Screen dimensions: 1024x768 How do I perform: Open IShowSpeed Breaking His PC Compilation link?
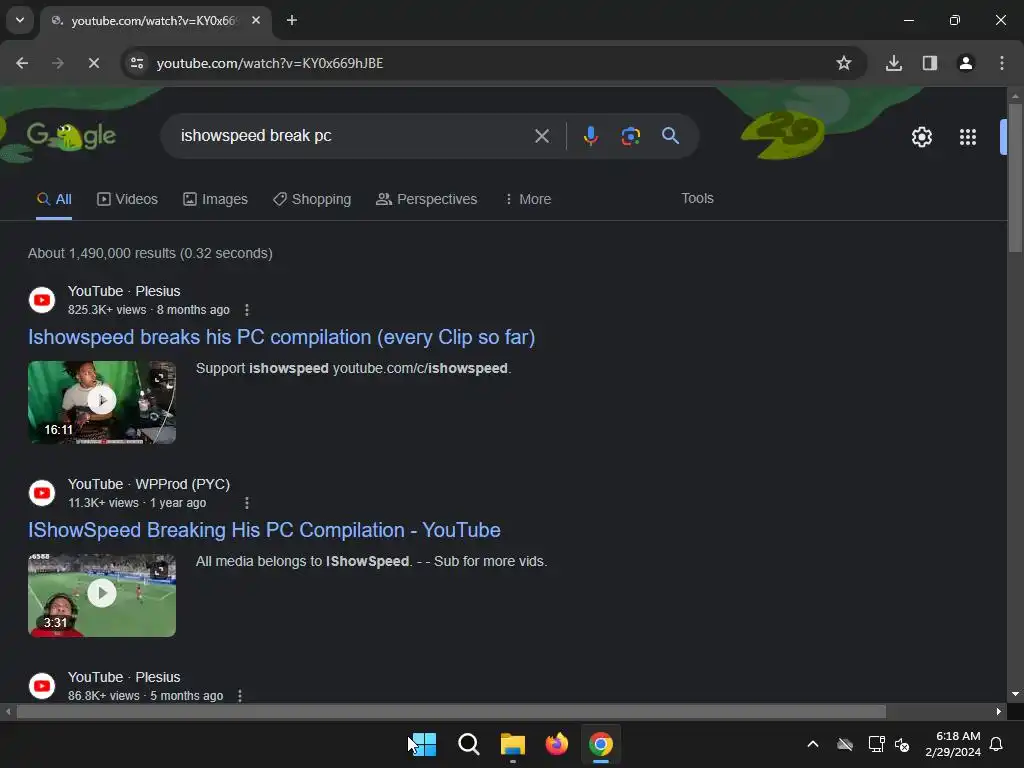coord(264,530)
